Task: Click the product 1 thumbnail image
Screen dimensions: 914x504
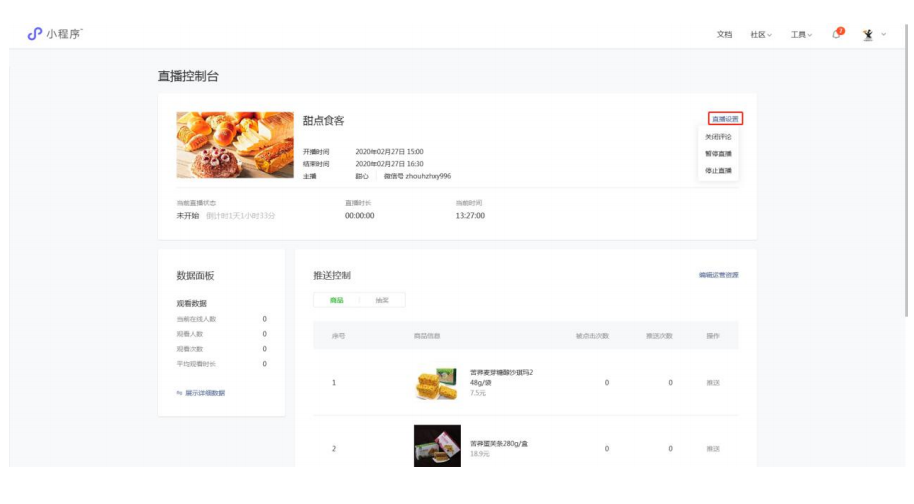Action: pyautogui.click(x=437, y=383)
